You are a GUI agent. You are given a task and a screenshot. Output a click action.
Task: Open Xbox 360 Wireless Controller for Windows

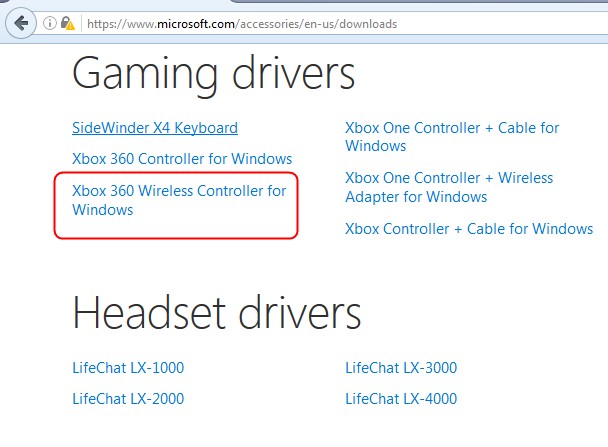179,200
